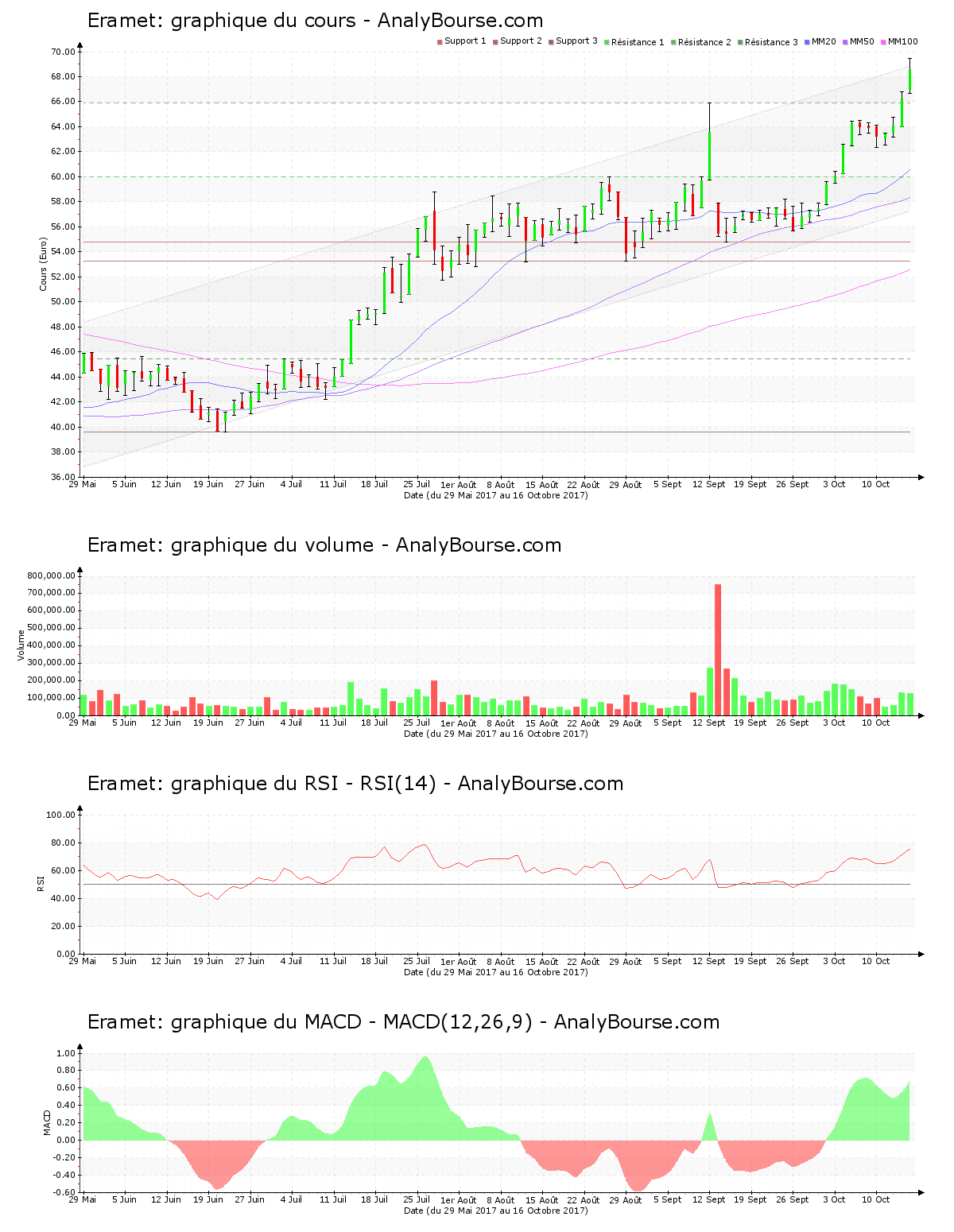Image resolution: width=954 pixels, height=1232 pixels.
Task: Click the 60.00 value on price axis
Action: pos(64,176)
